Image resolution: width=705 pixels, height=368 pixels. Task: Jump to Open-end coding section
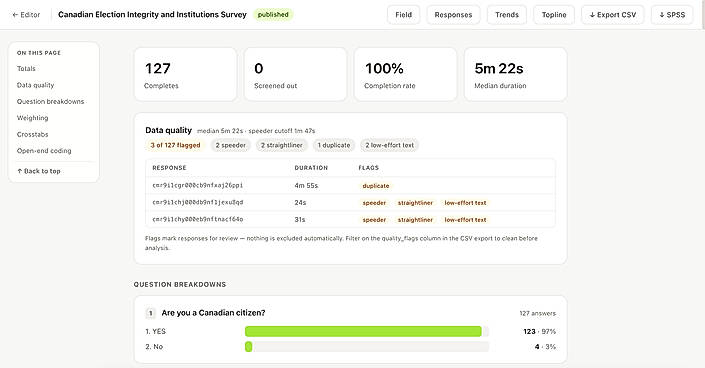click(x=44, y=151)
